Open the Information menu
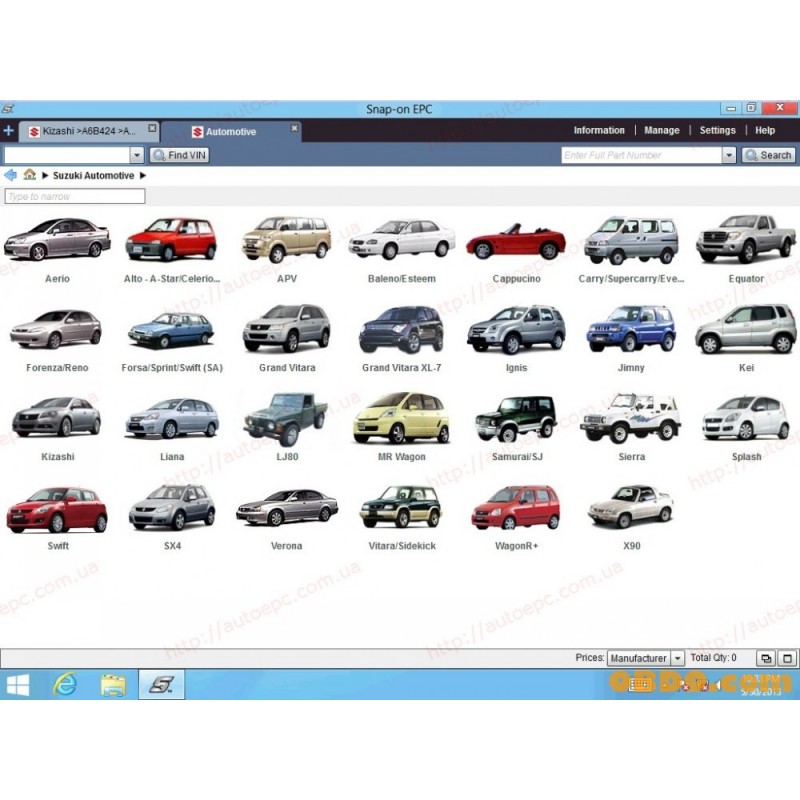The height and width of the screenshot is (800, 800). coord(599,131)
